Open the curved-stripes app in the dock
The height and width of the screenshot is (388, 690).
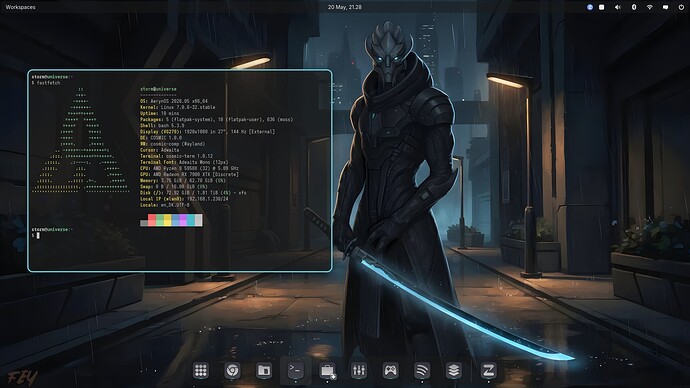pos(422,370)
